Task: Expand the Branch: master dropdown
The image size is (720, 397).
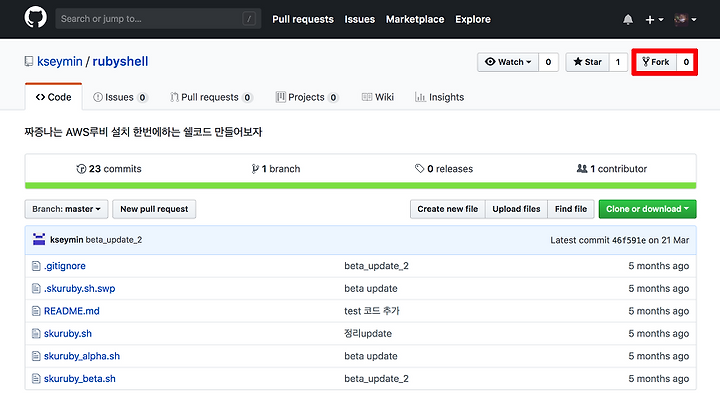Action: [x=67, y=209]
